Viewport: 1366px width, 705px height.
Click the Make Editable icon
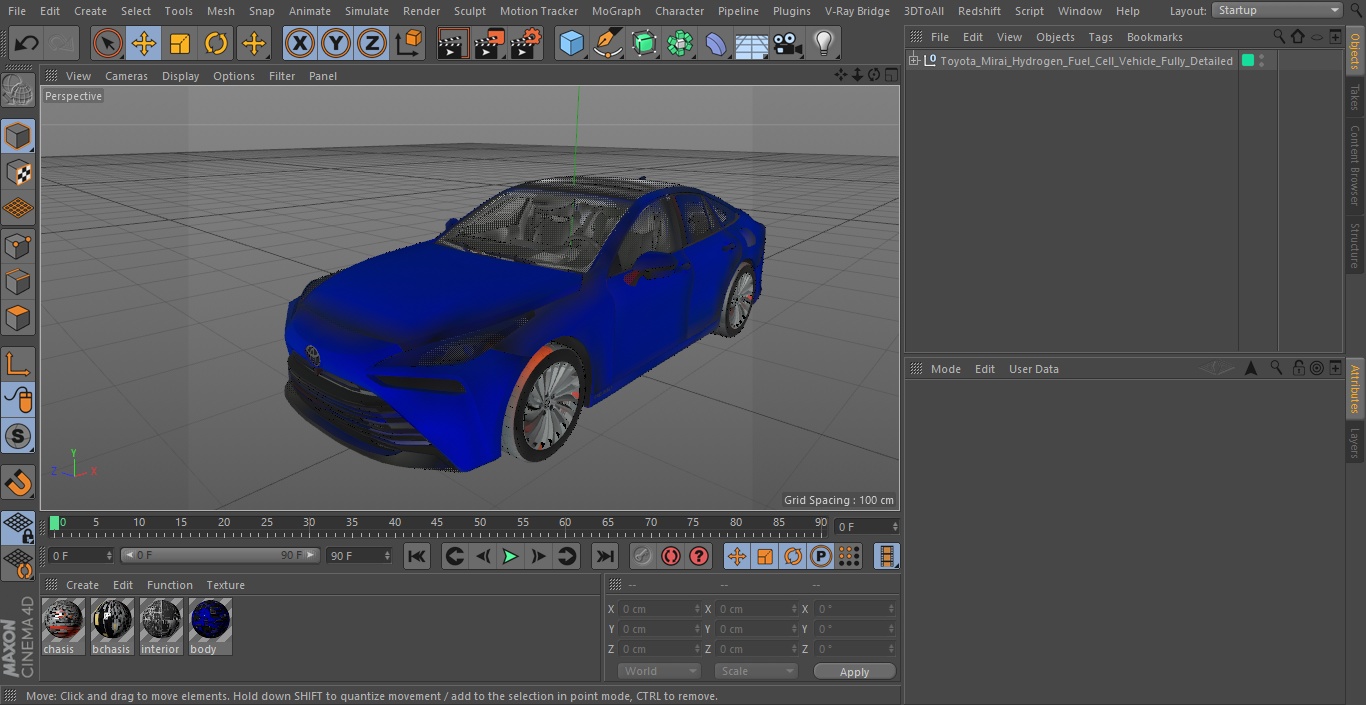point(18,91)
